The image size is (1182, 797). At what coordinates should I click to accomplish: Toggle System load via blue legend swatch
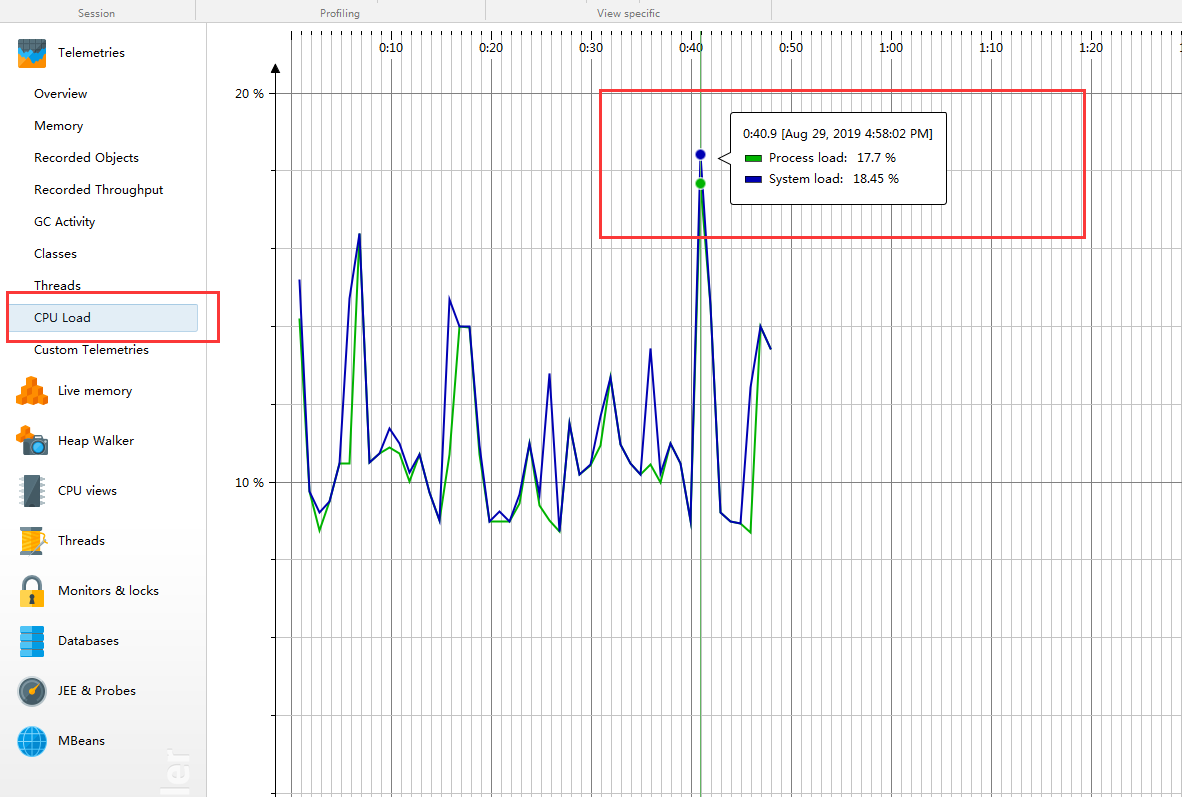coord(752,178)
